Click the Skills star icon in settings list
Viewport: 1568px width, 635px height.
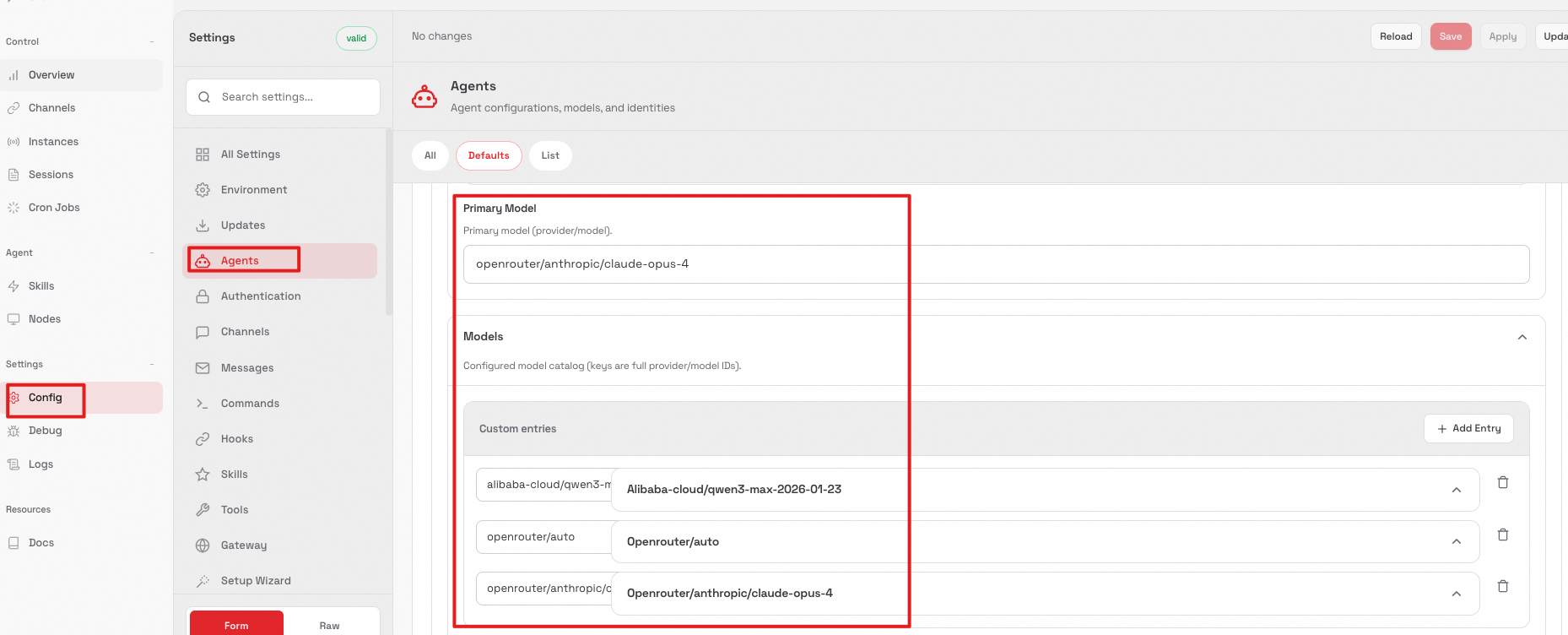click(203, 475)
